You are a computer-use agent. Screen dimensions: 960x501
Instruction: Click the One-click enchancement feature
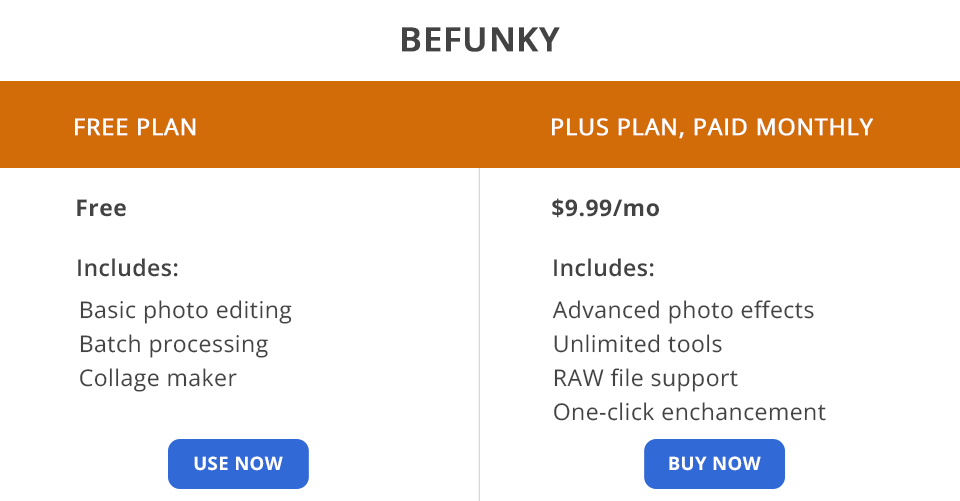689,412
